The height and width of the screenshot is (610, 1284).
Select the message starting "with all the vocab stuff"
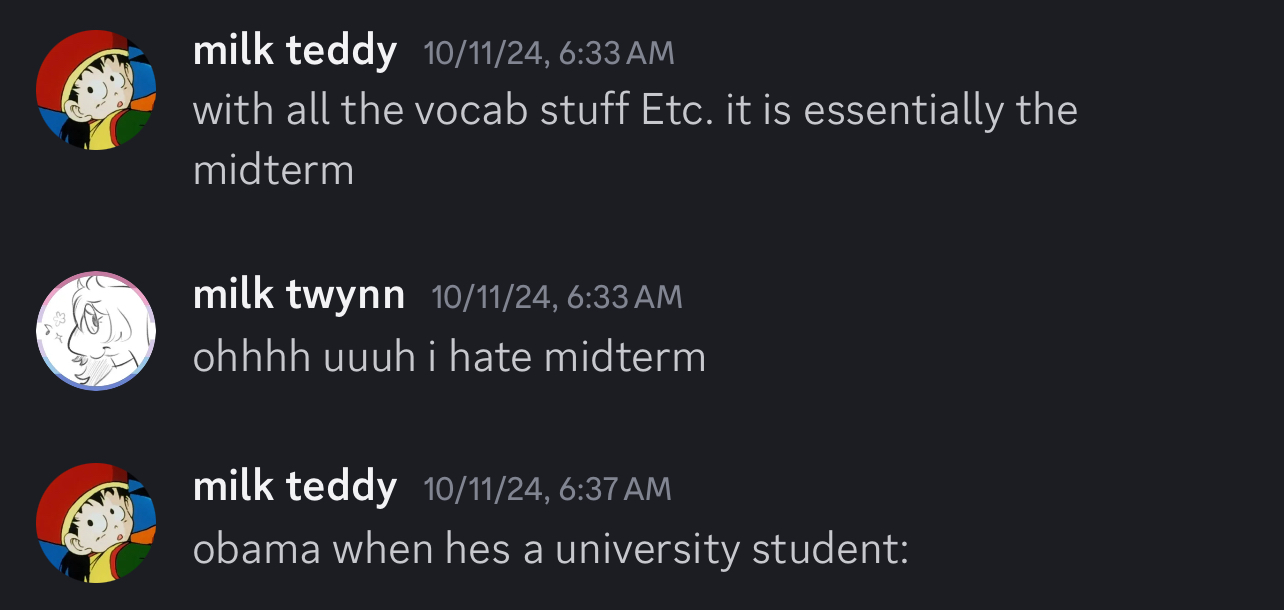pos(635,139)
